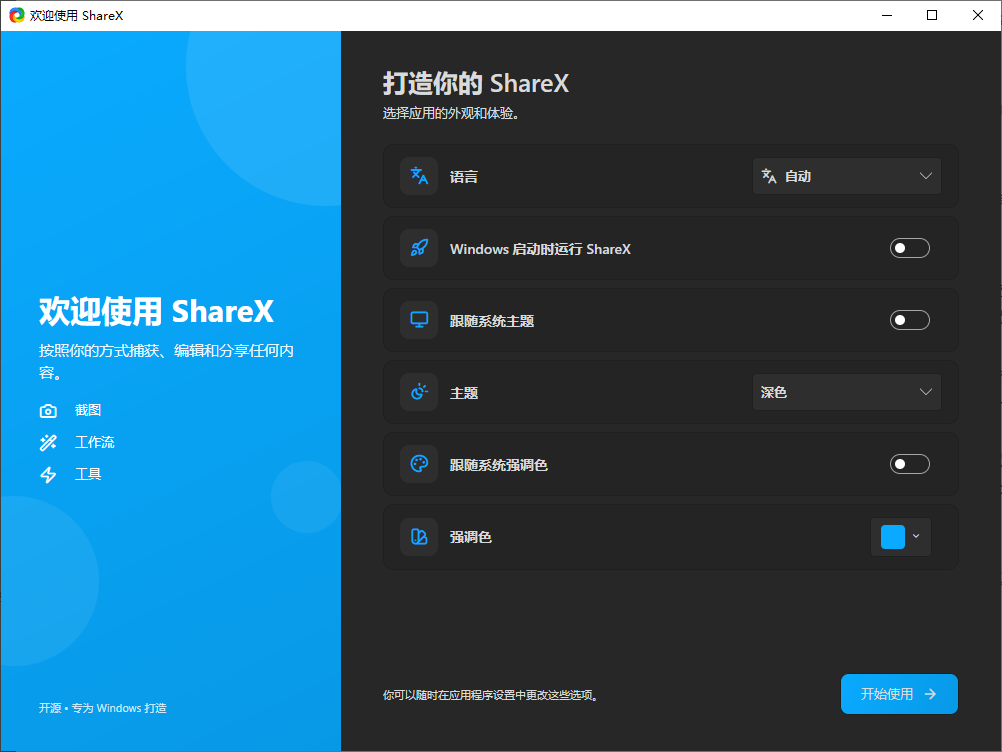Click the swatch book icon beside 强调色
Image resolution: width=1002 pixels, height=752 pixels.
click(x=419, y=536)
